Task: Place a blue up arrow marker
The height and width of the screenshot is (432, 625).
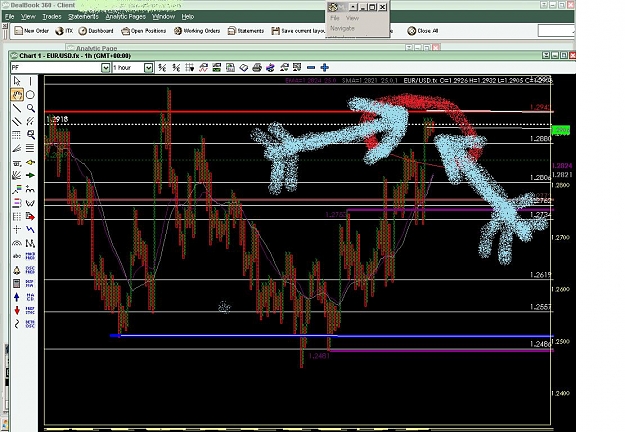Action: tap(17, 297)
